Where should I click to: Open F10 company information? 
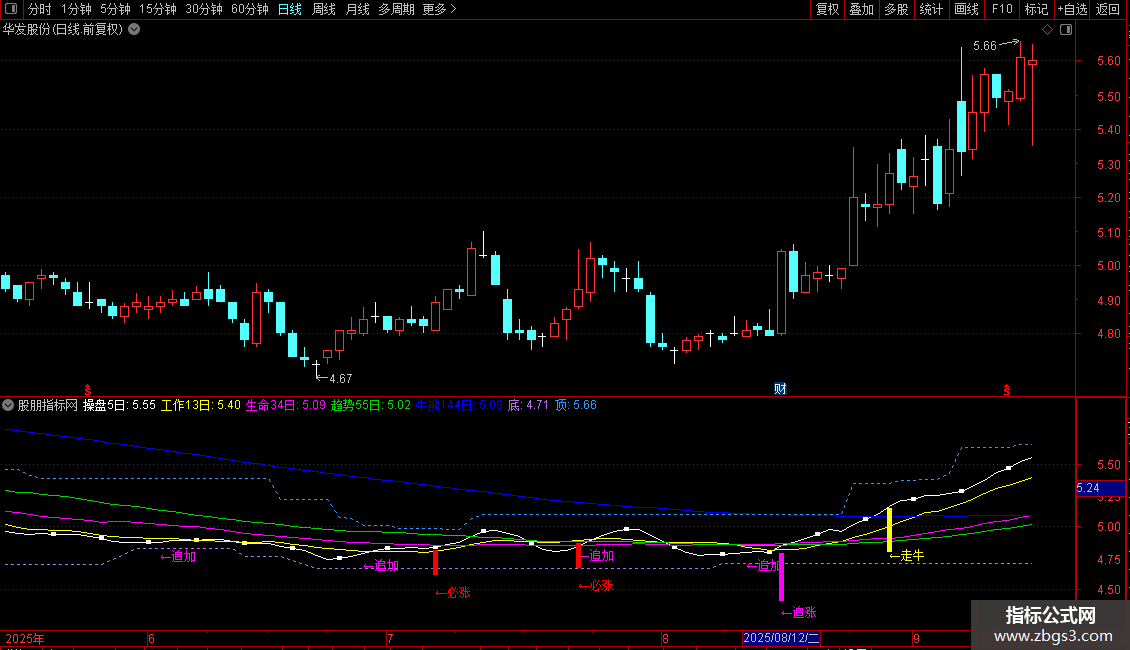(x=1002, y=9)
